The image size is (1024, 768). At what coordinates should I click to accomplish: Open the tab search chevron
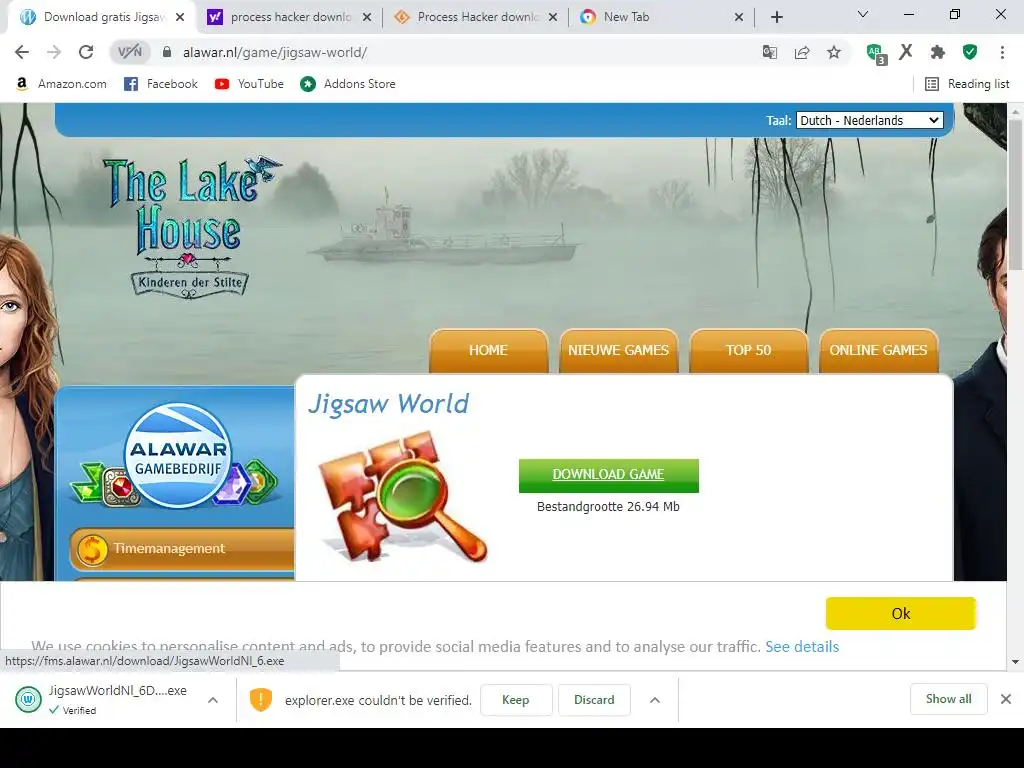[x=863, y=14]
